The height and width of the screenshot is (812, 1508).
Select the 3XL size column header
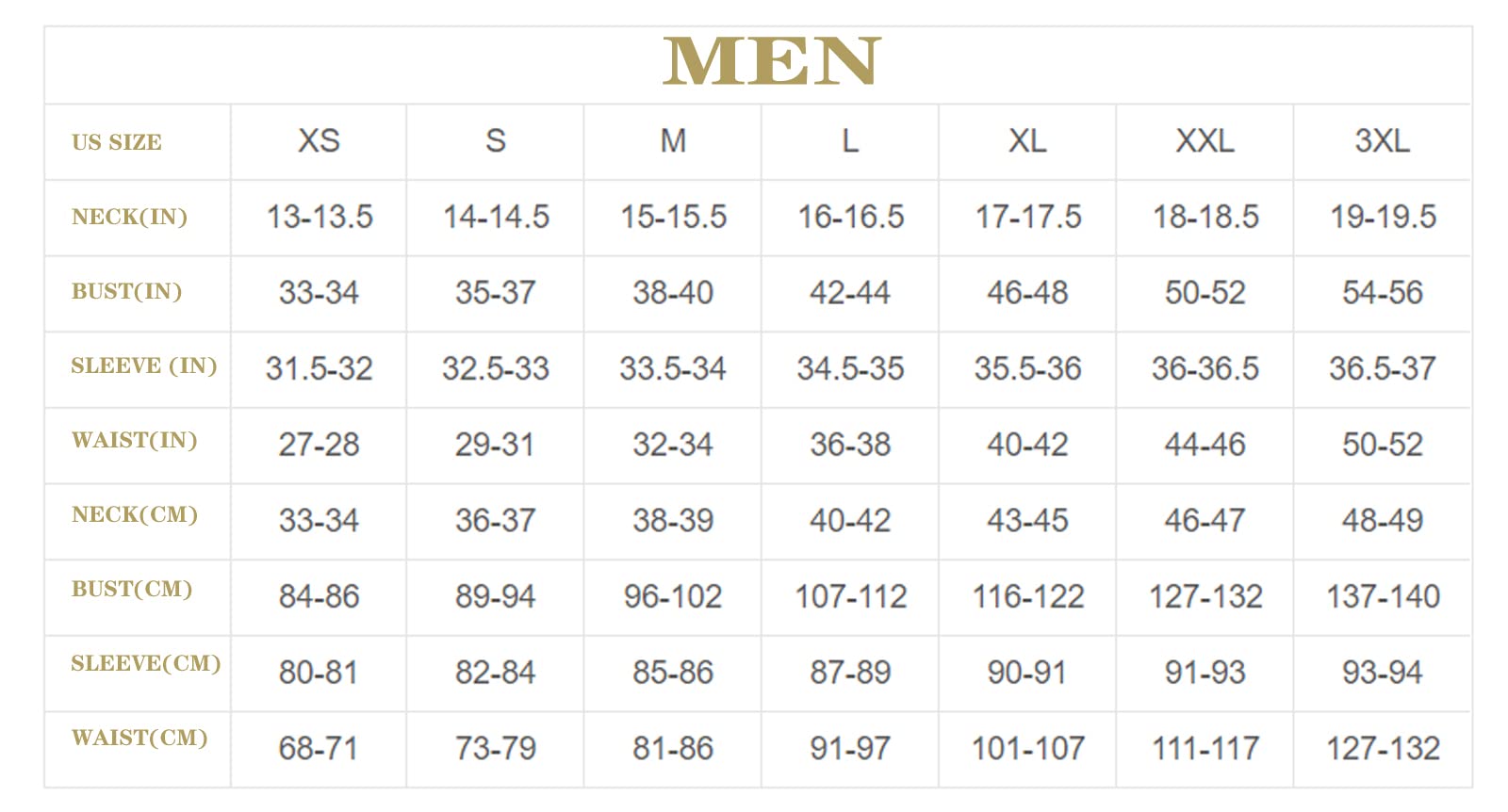click(x=1383, y=141)
